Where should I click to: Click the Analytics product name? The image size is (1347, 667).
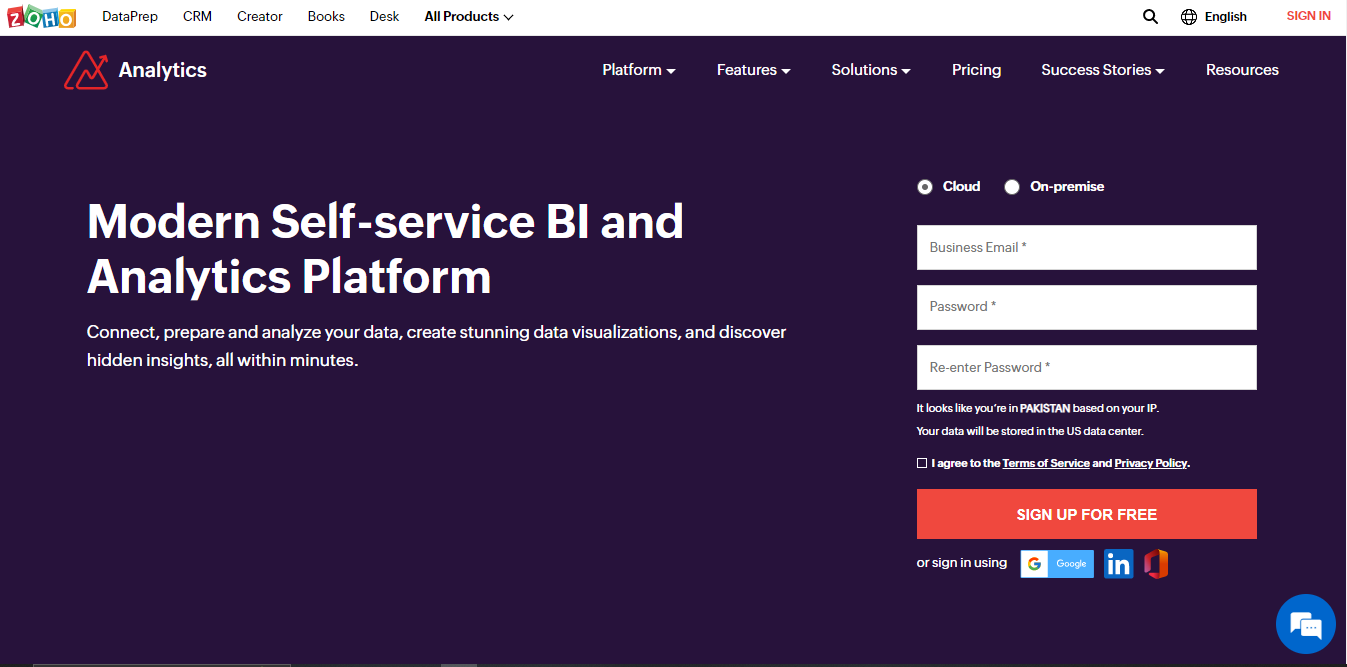coord(162,70)
